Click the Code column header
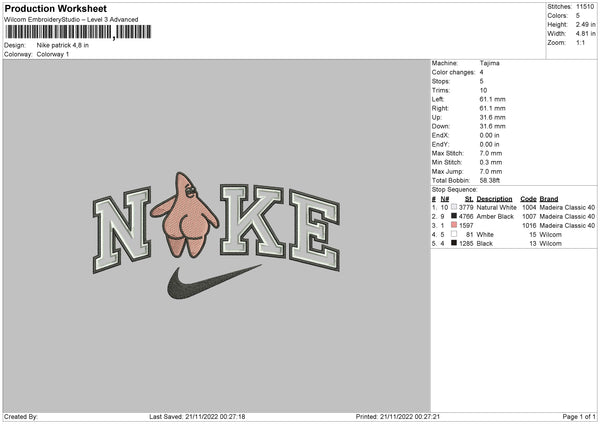600x424 pixels. pyautogui.click(x=528, y=199)
